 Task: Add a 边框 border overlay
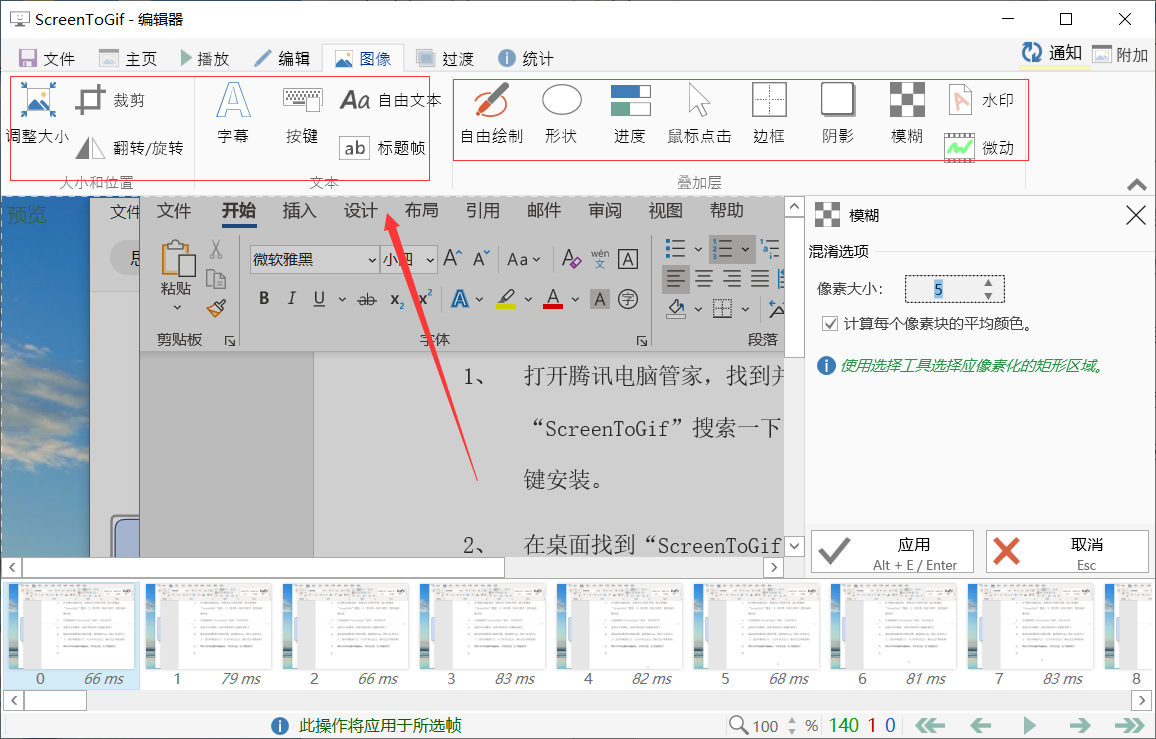point(769,114)
